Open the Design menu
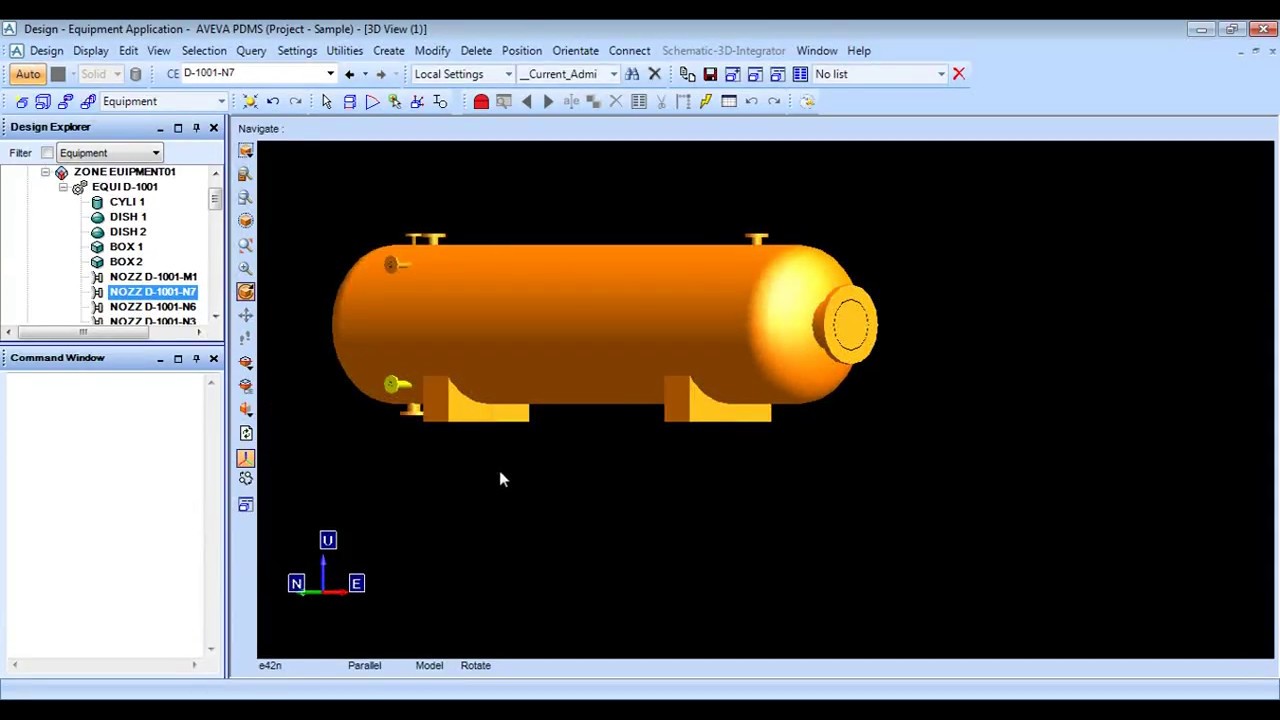The image size is (1280, 720). click(46, 51)
